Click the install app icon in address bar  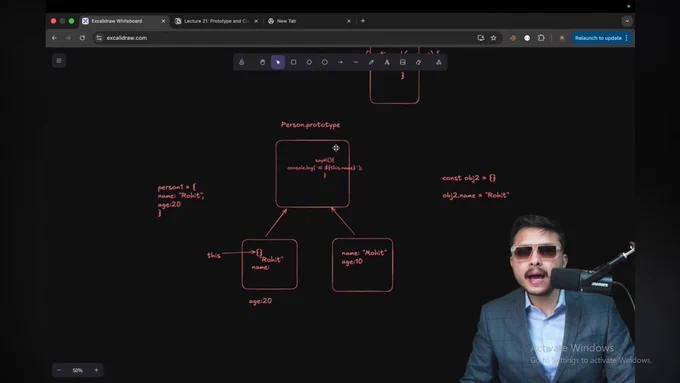point(481,38)
